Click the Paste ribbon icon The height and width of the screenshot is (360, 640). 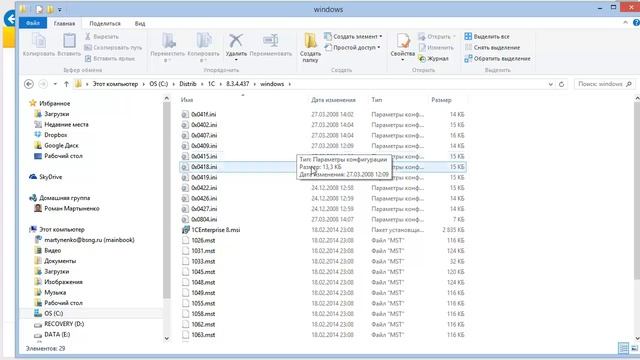[x=69, y=41]
